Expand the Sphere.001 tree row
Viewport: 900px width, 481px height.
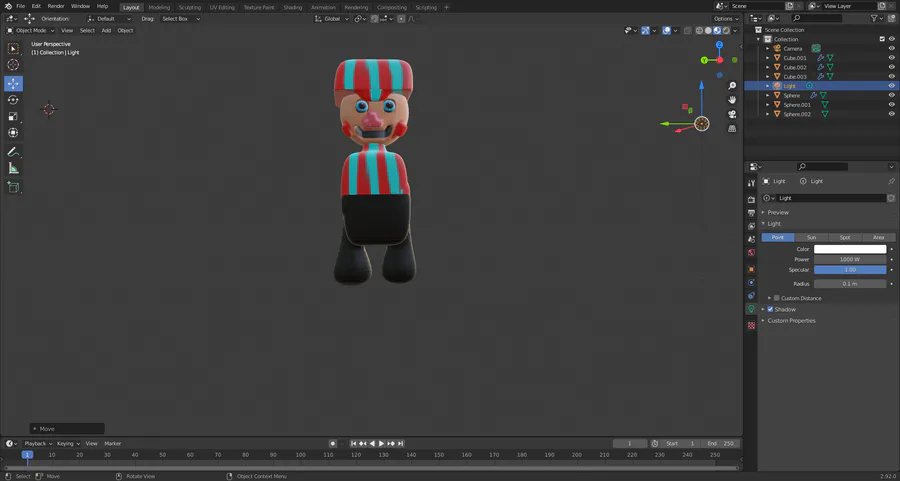click(768, 105)
